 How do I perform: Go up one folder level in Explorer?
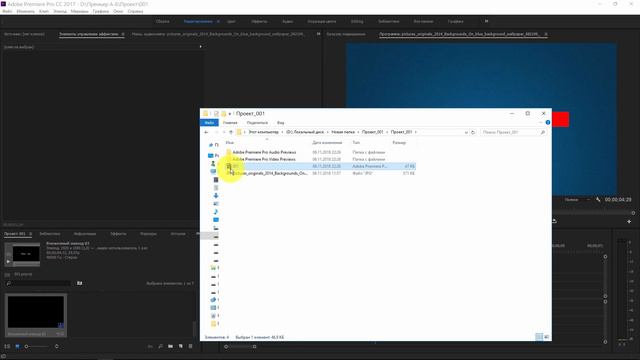[x=231, y=132]
